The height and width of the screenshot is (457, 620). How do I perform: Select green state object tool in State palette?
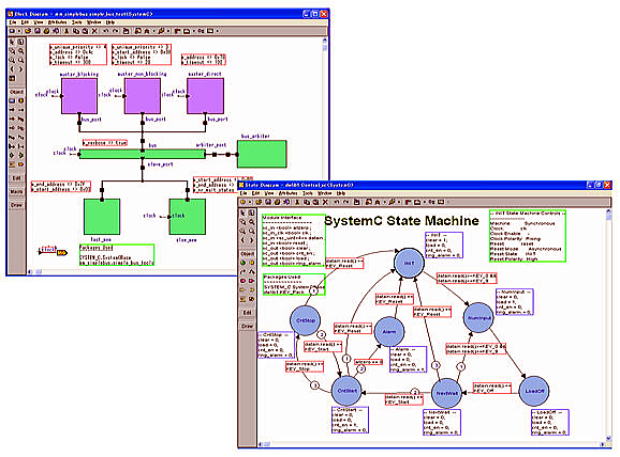point(243,262)
